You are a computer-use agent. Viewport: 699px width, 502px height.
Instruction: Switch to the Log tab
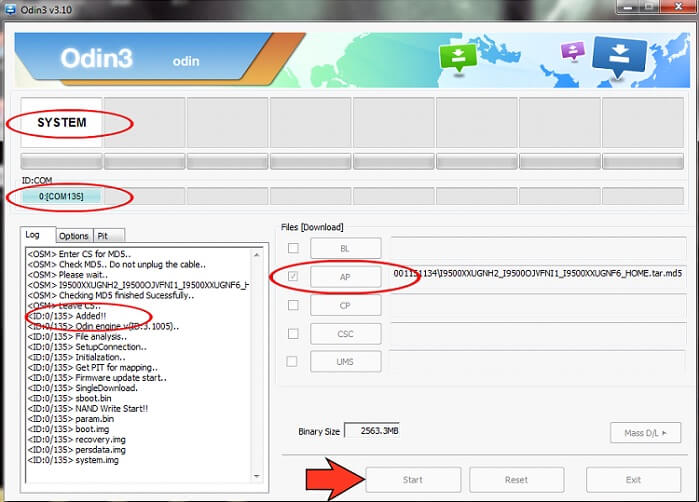click(37, 235)
